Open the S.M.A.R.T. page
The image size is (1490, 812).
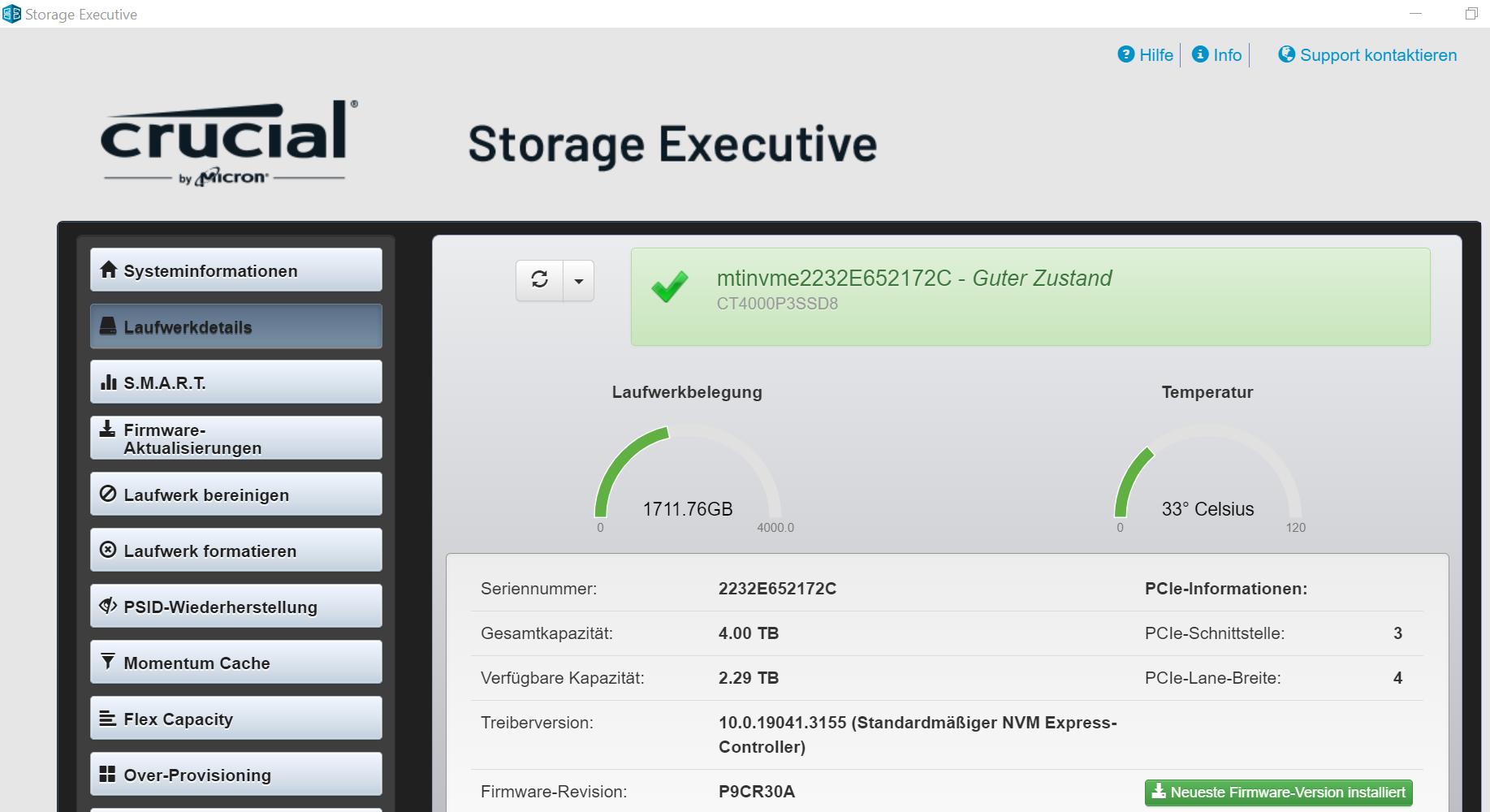[x=236, y=382]
